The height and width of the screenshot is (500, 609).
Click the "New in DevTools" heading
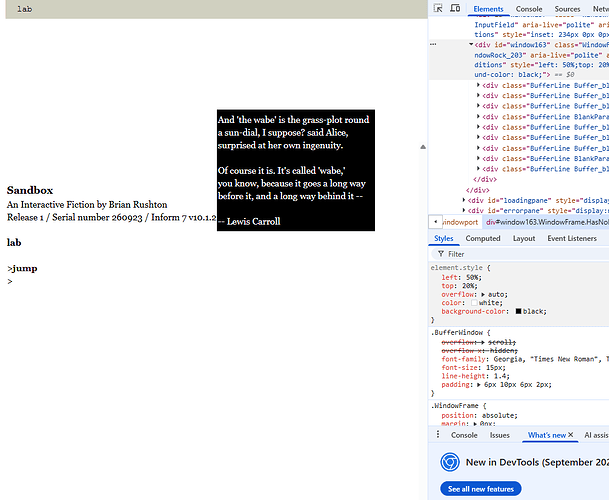(537, 462)
